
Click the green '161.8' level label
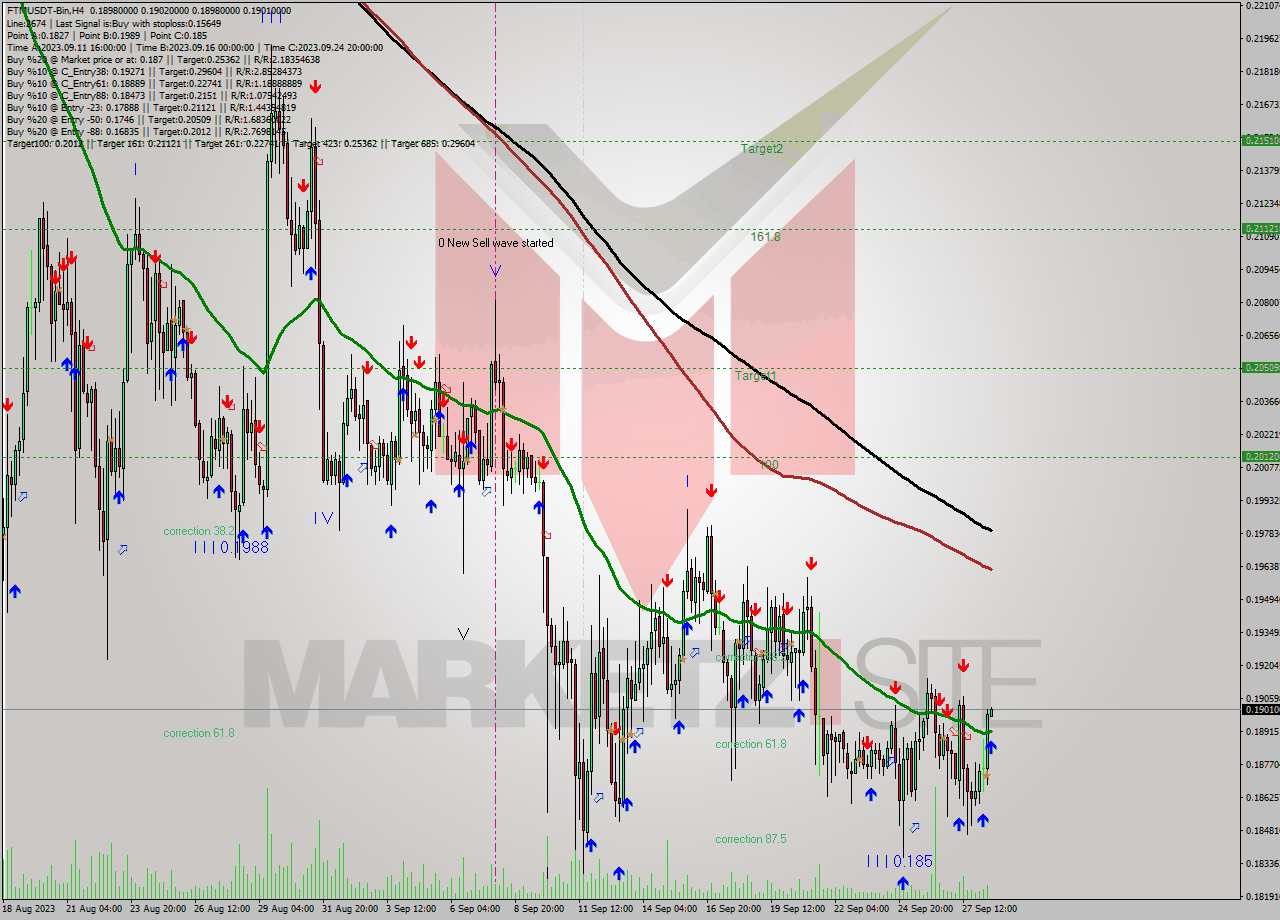point(765,237)
